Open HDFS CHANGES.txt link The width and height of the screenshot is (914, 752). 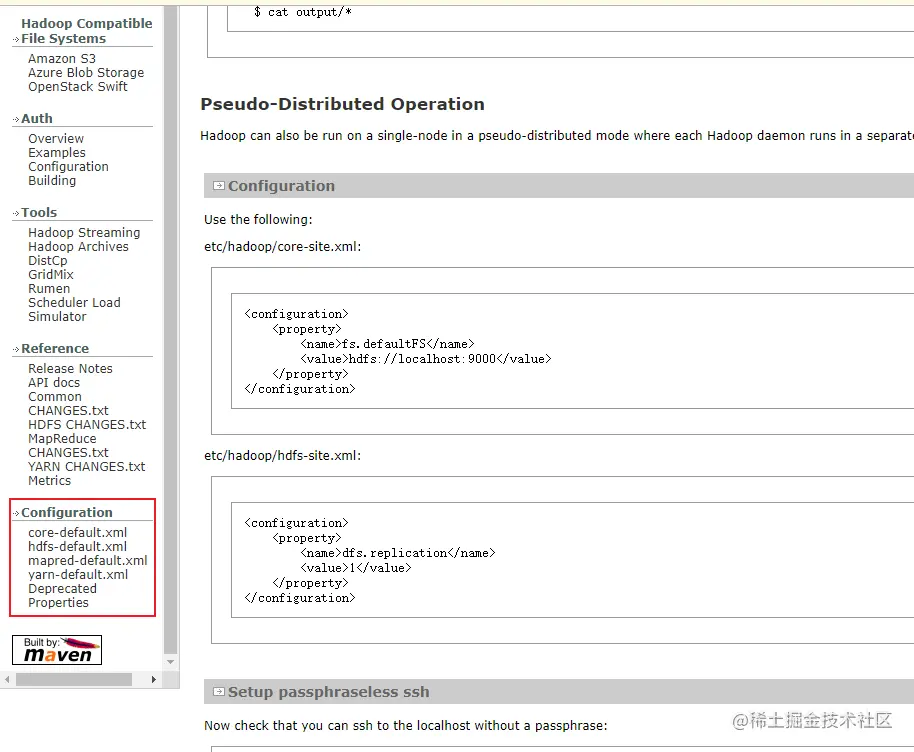[x=87, y=424]
